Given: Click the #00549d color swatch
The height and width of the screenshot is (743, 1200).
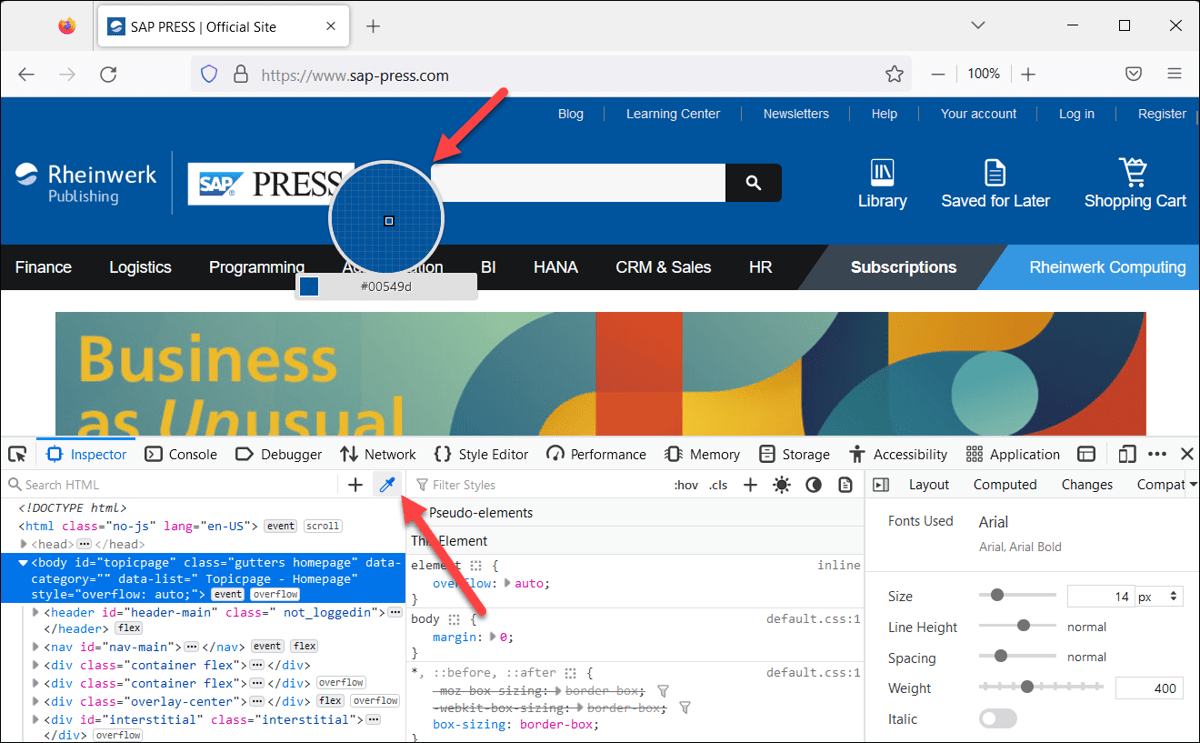Looking at the screenshot, I should tap(308, 286).
